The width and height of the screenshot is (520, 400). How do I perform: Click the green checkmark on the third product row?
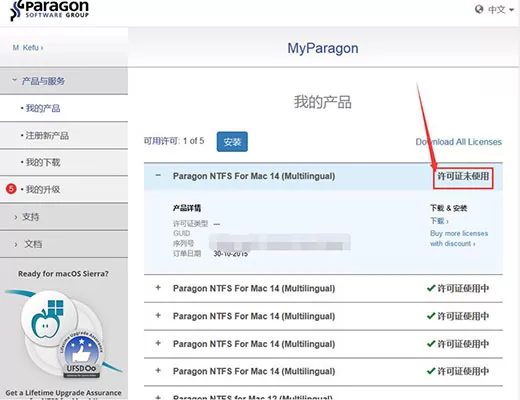point(431,316)
